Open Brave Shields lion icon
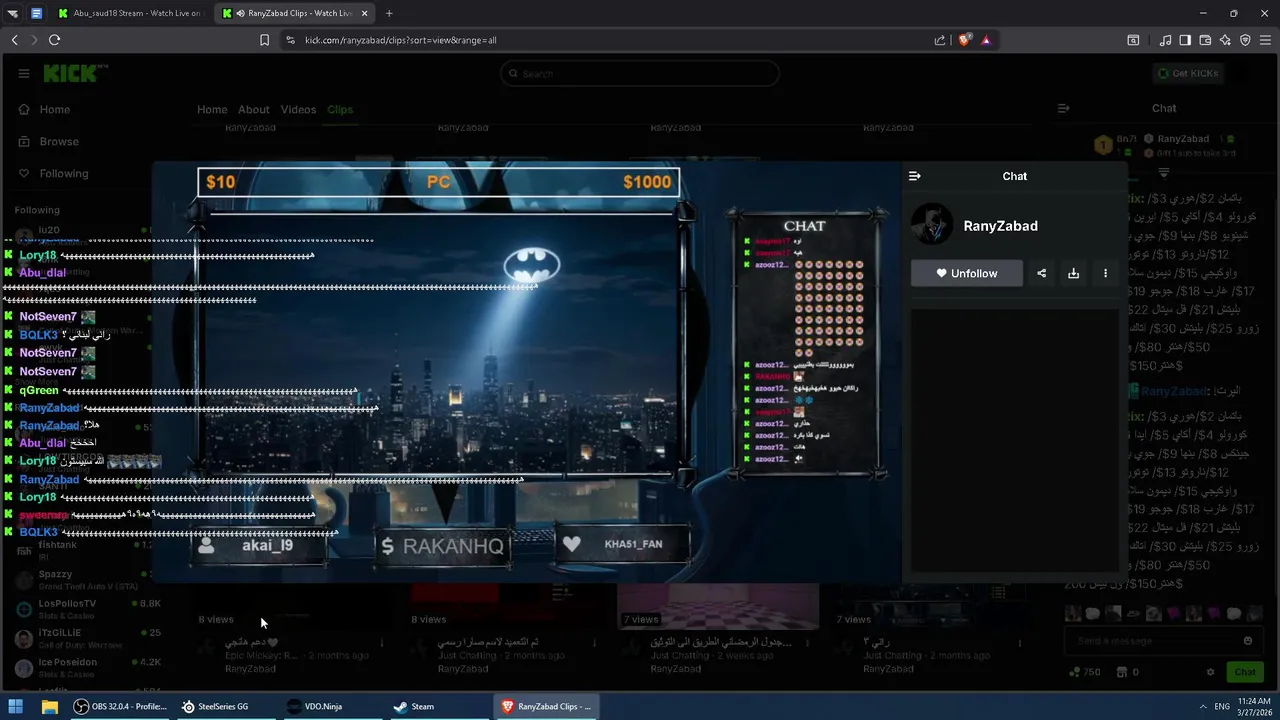Viewport: 1280px width, 720px height. (964, 40)
